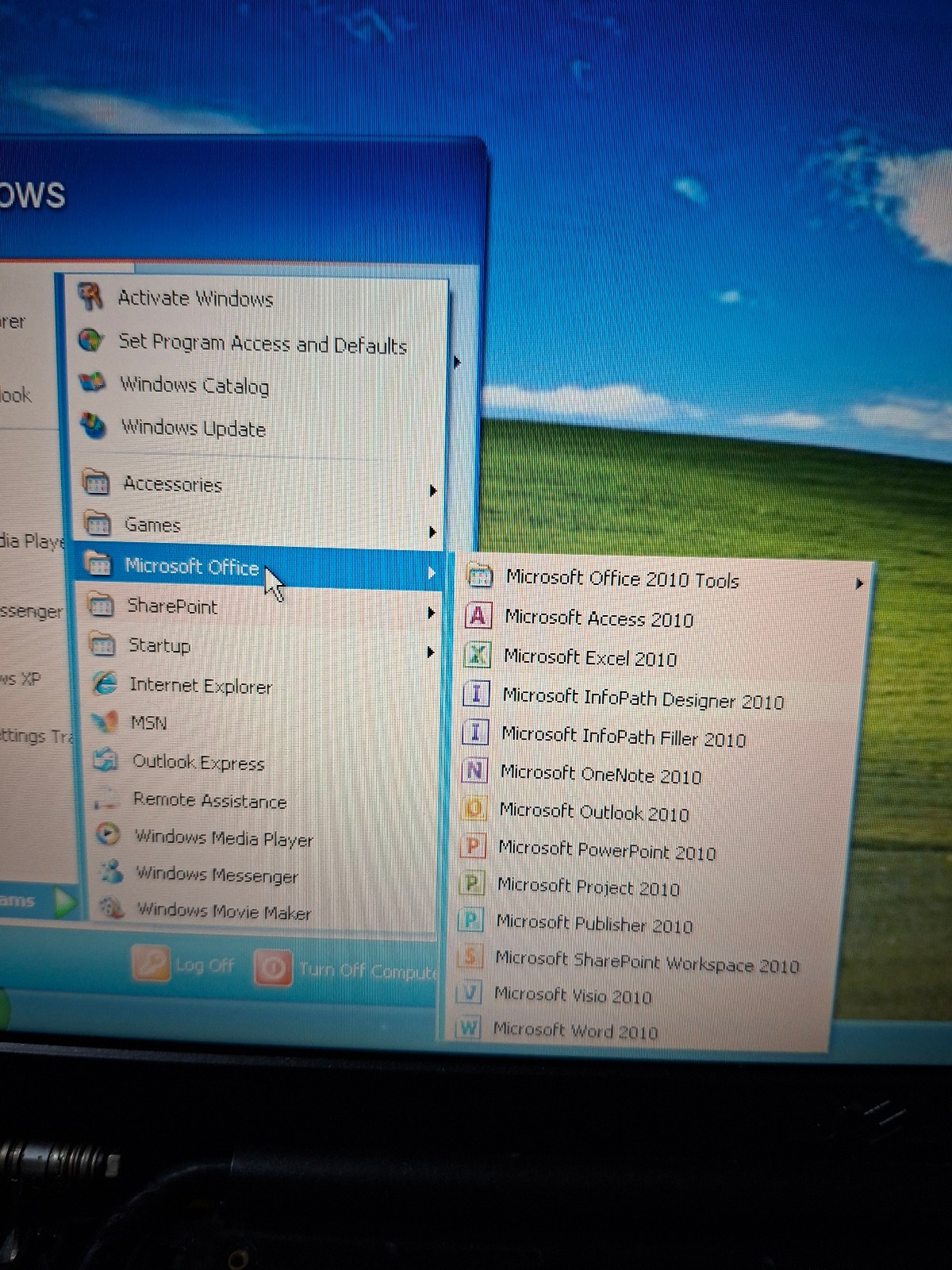Launch Internet Explorer via its icon

(x=104, y=683)
